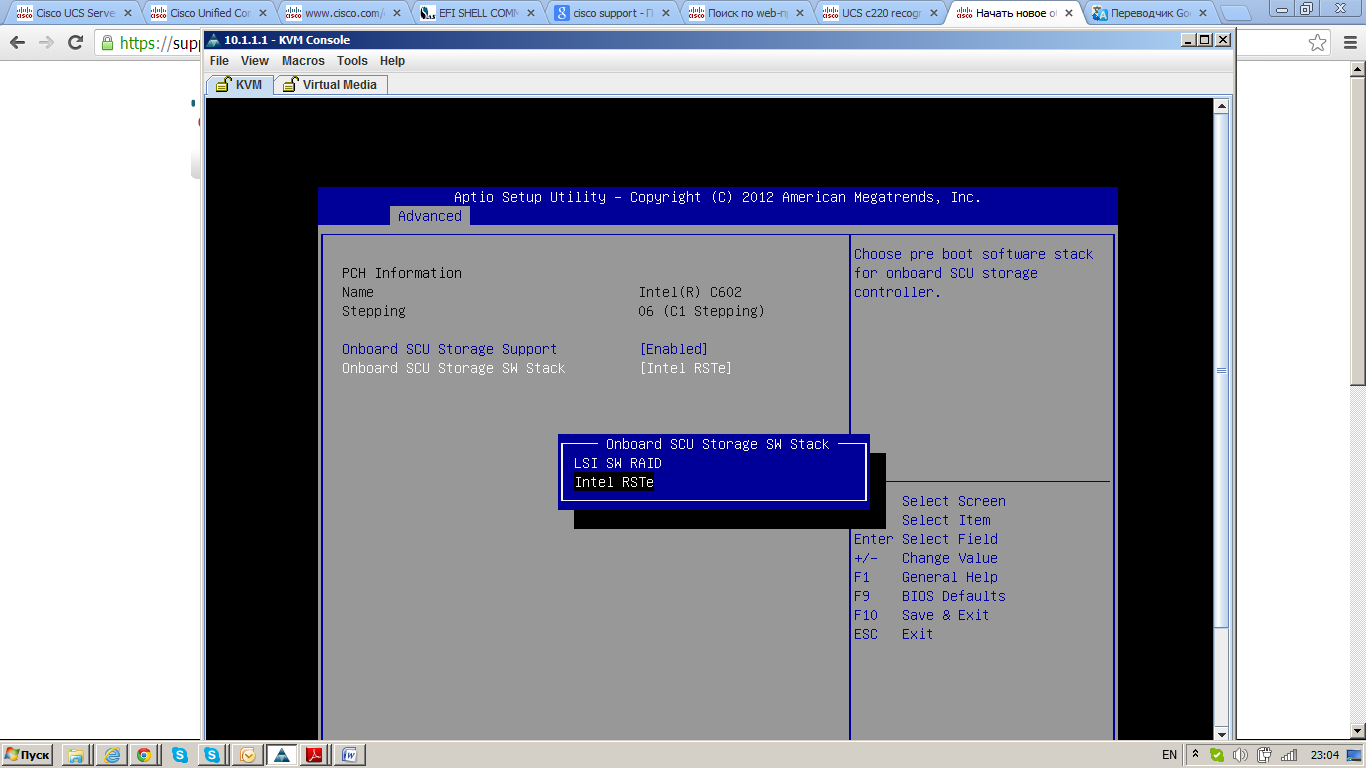Click the KVM Console vertical scrollbar up arrow
This screenshot has width=1366, height=768.
point(1221,105)
